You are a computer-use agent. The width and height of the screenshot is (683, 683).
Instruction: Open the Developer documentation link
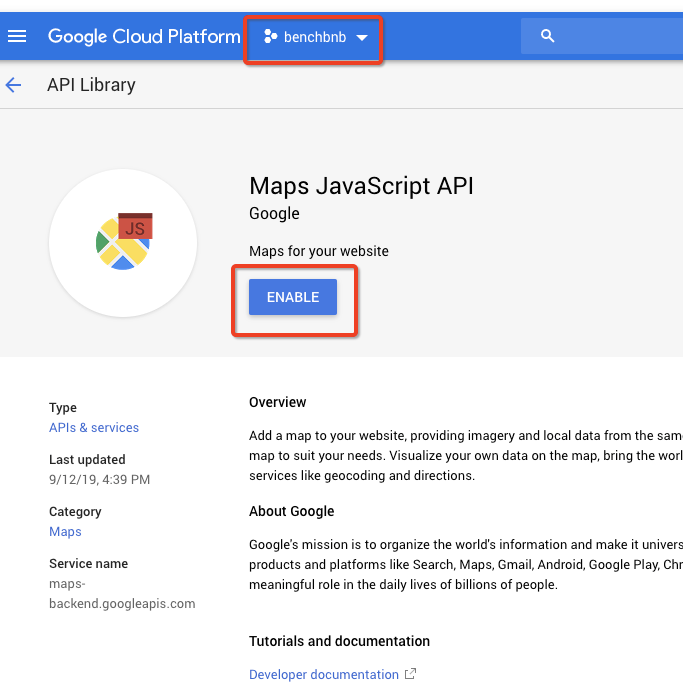[324, 674]
